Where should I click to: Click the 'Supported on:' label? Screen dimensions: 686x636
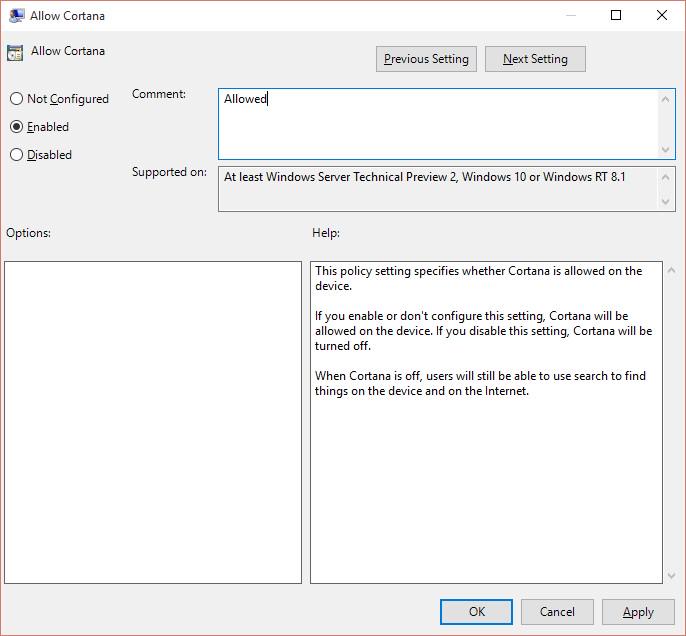(169, 172)
